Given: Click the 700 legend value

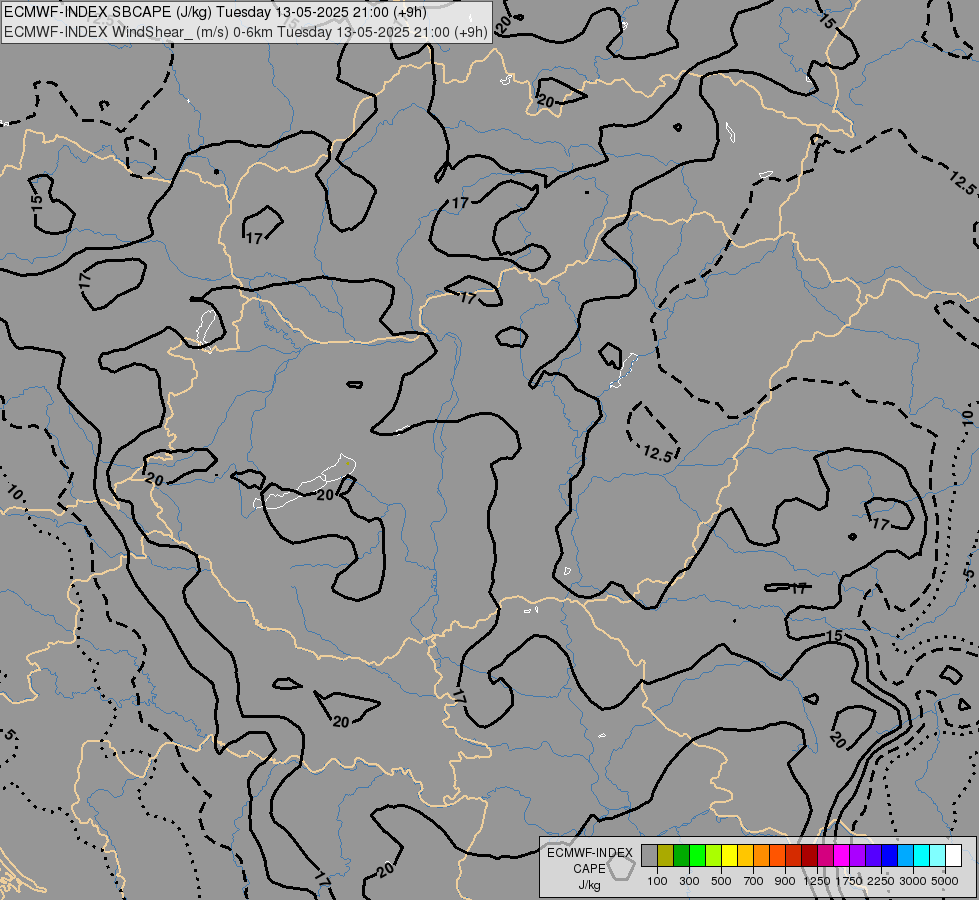Looking at the screenshot, I should click(x=754, y=881).
